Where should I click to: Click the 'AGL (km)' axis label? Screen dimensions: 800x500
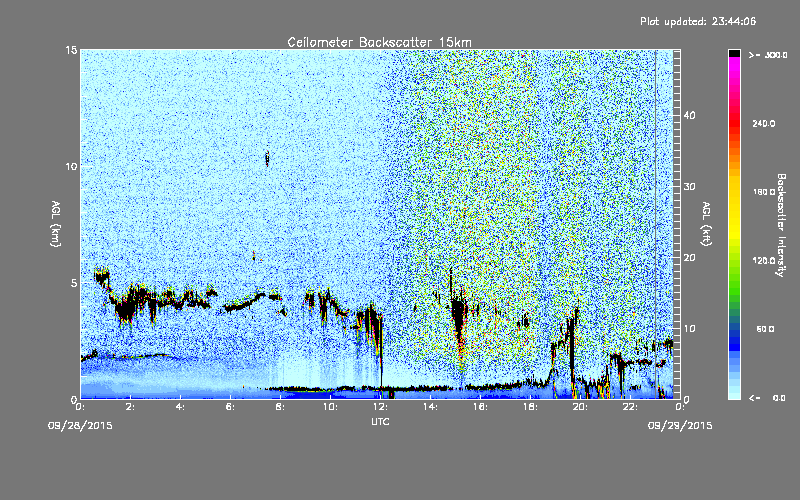56,223
